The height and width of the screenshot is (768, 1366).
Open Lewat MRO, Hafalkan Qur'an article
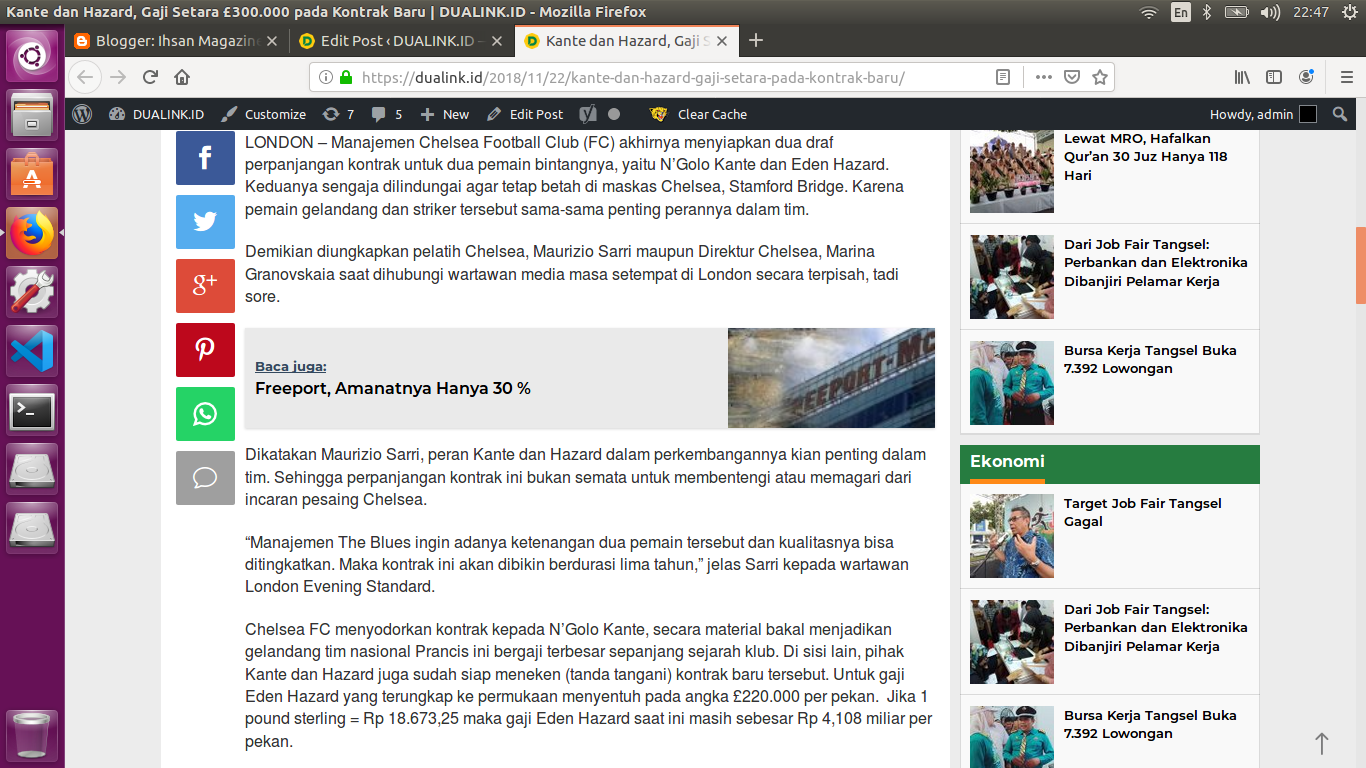pos(1145,157)
